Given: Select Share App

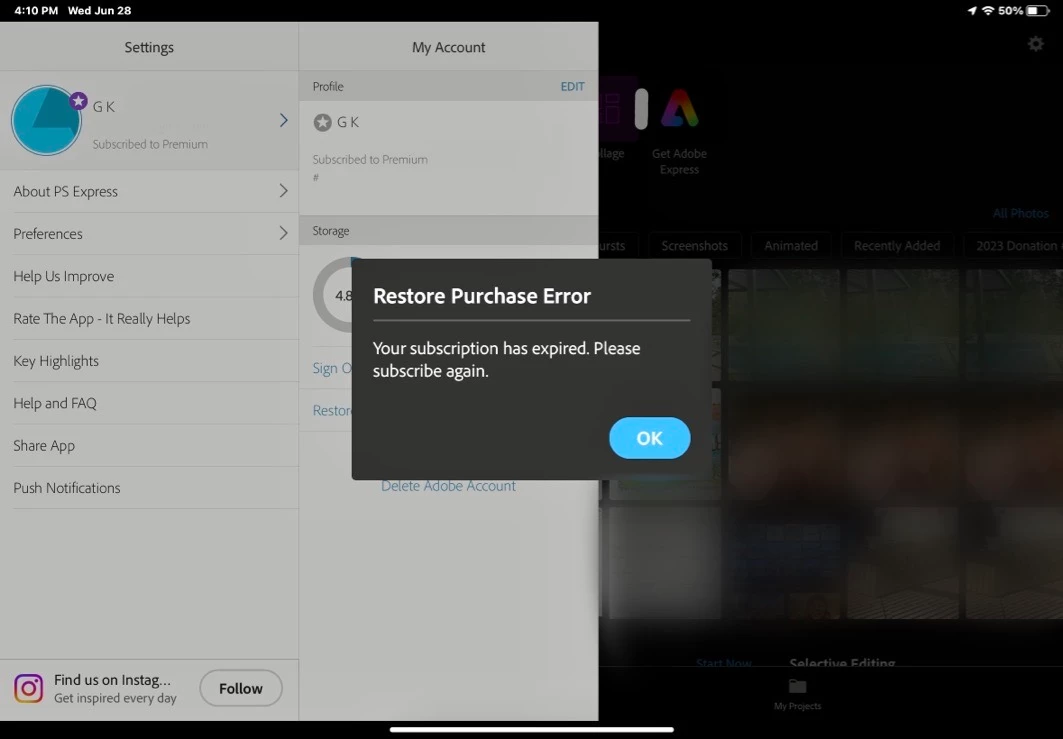Looking at the screenshot, I should click(x=149, y=445).
